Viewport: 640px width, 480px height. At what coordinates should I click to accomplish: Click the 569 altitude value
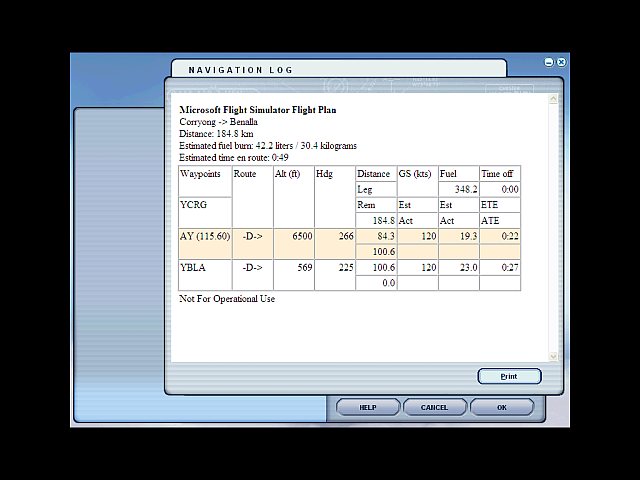click(x=304, y=267)
